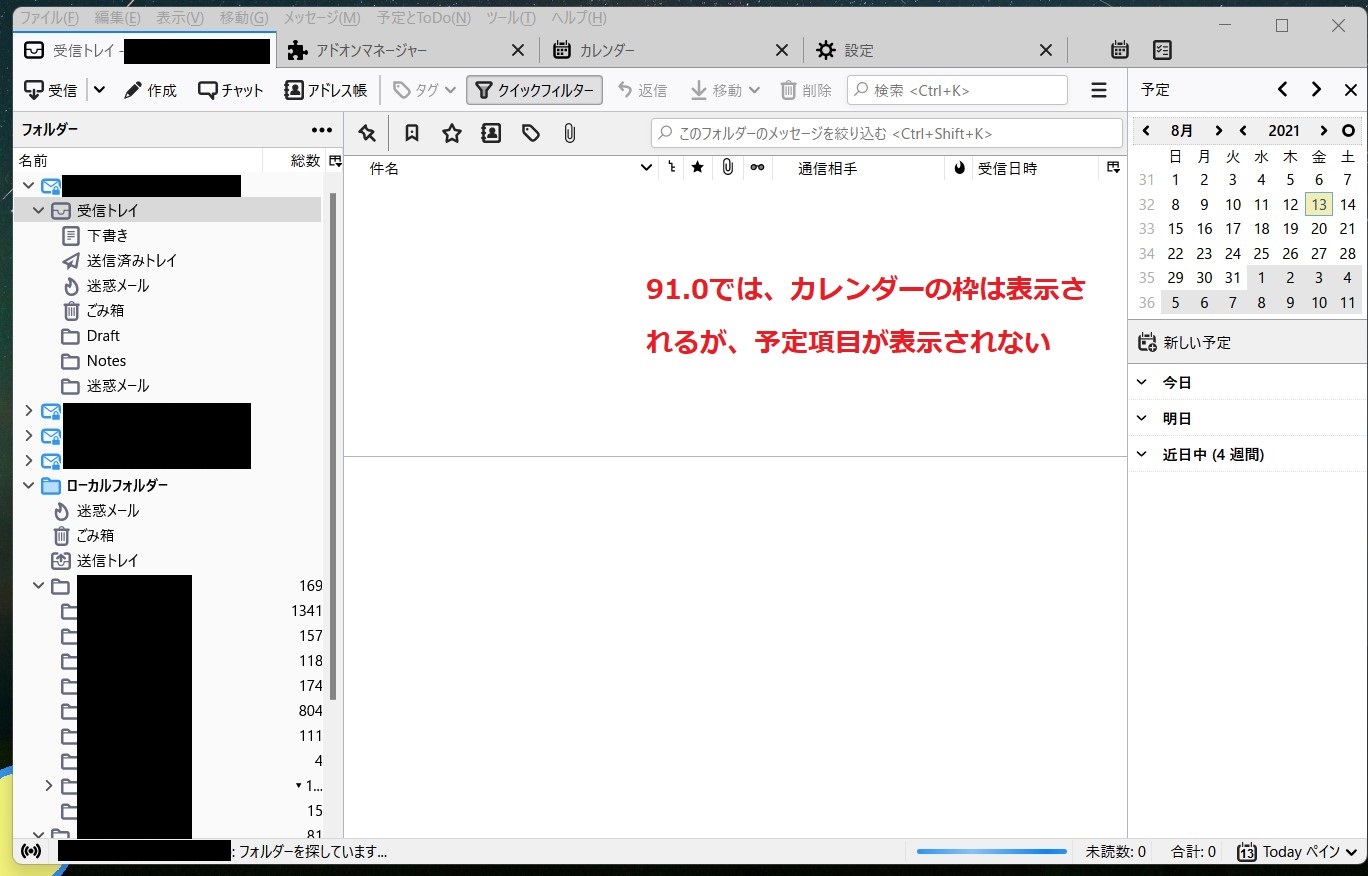Toggle unread-only filter icon in filter bar
Viewport: 1368px width, 876px height.
tap(411, 133)
